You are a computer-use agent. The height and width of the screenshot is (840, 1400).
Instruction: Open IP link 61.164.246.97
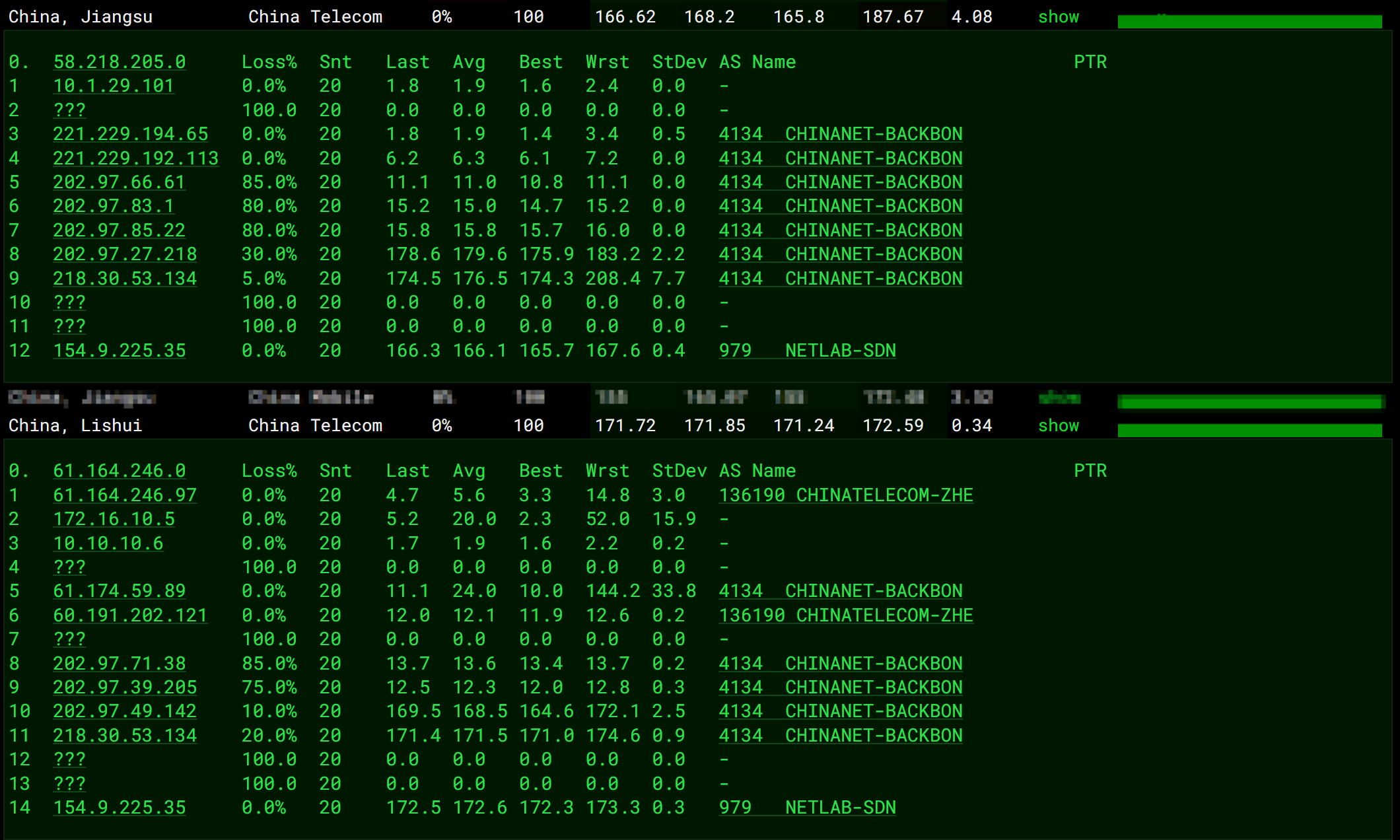point(125,495)
